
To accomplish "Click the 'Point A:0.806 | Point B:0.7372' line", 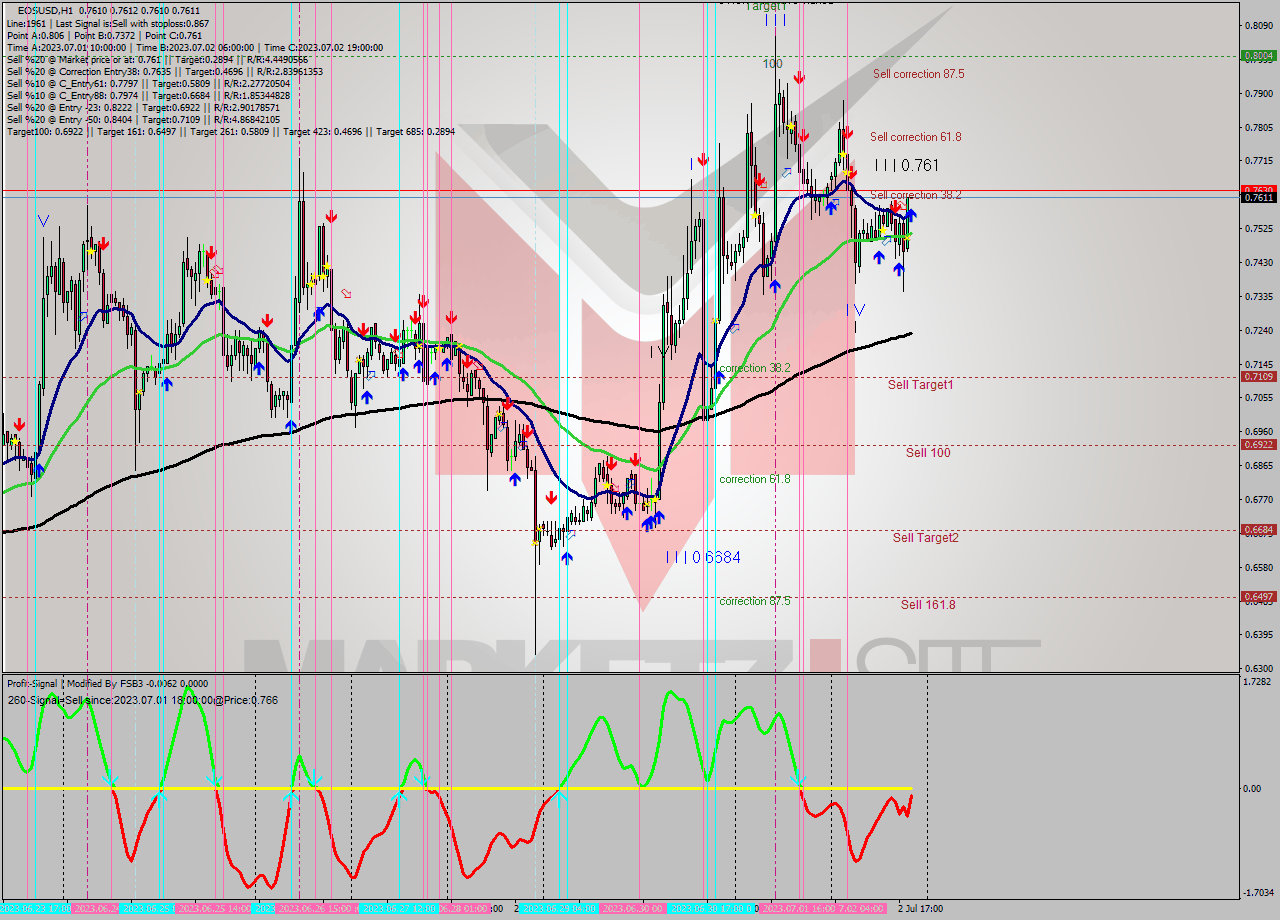I will 106,35.
